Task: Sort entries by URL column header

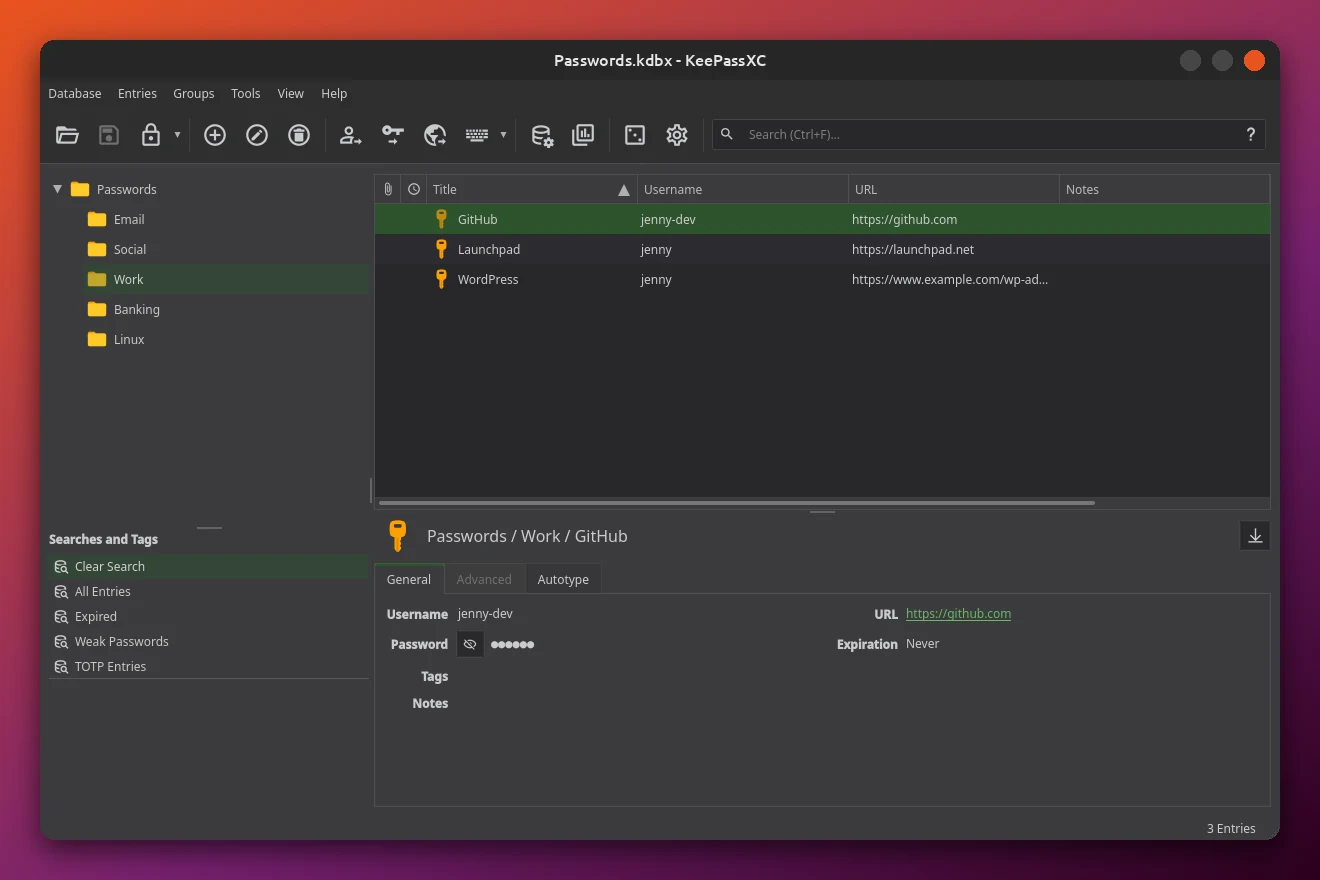Action: [953, 189]
